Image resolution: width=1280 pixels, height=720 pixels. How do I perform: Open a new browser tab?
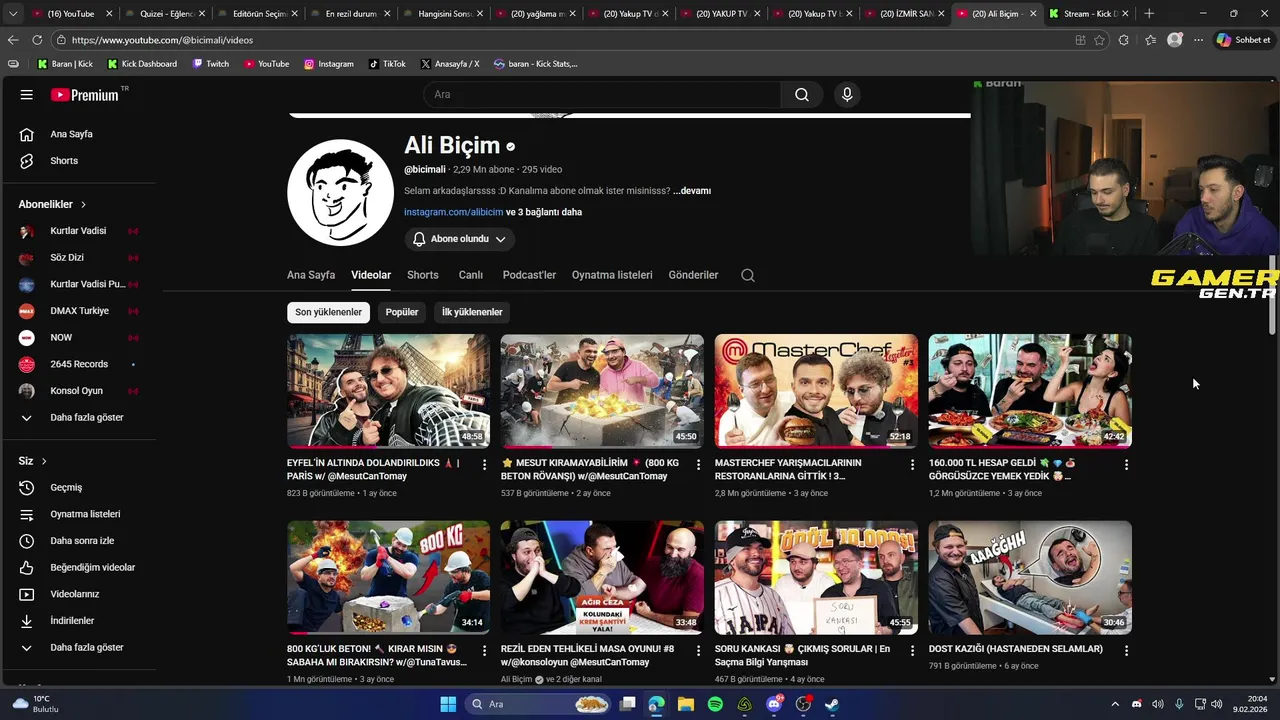(x=1149, y=14)
